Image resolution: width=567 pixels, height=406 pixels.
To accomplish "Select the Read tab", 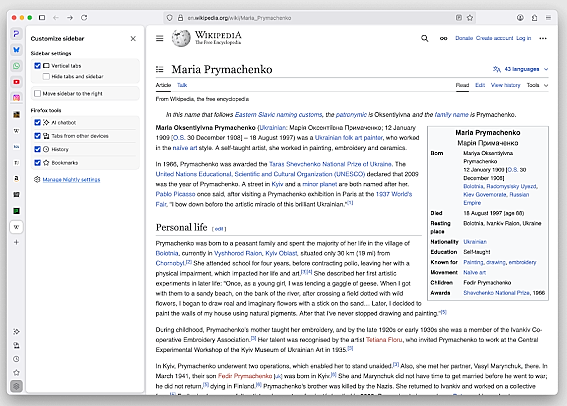I will 462,85.
